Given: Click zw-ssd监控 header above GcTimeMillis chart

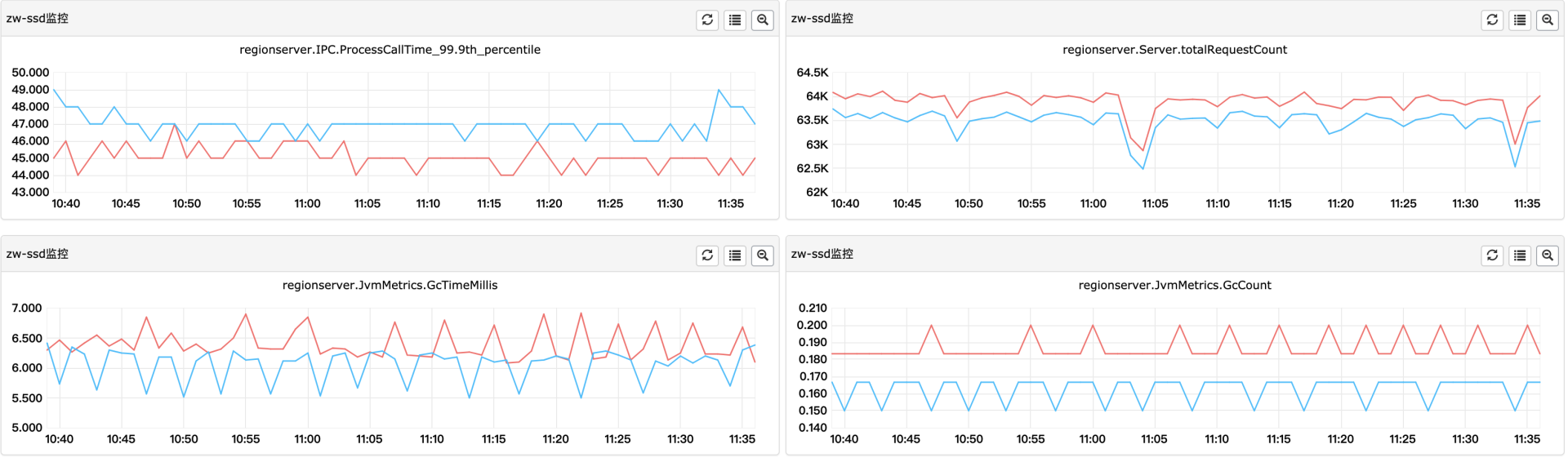Looking at the screenshot, I should pos(38,254).
